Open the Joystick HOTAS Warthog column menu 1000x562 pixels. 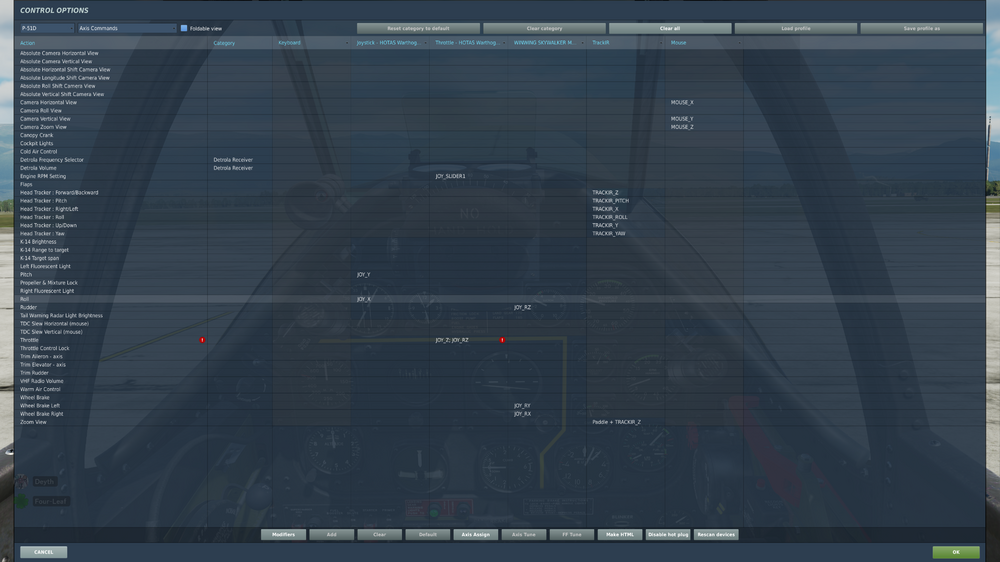click(425, 43)
